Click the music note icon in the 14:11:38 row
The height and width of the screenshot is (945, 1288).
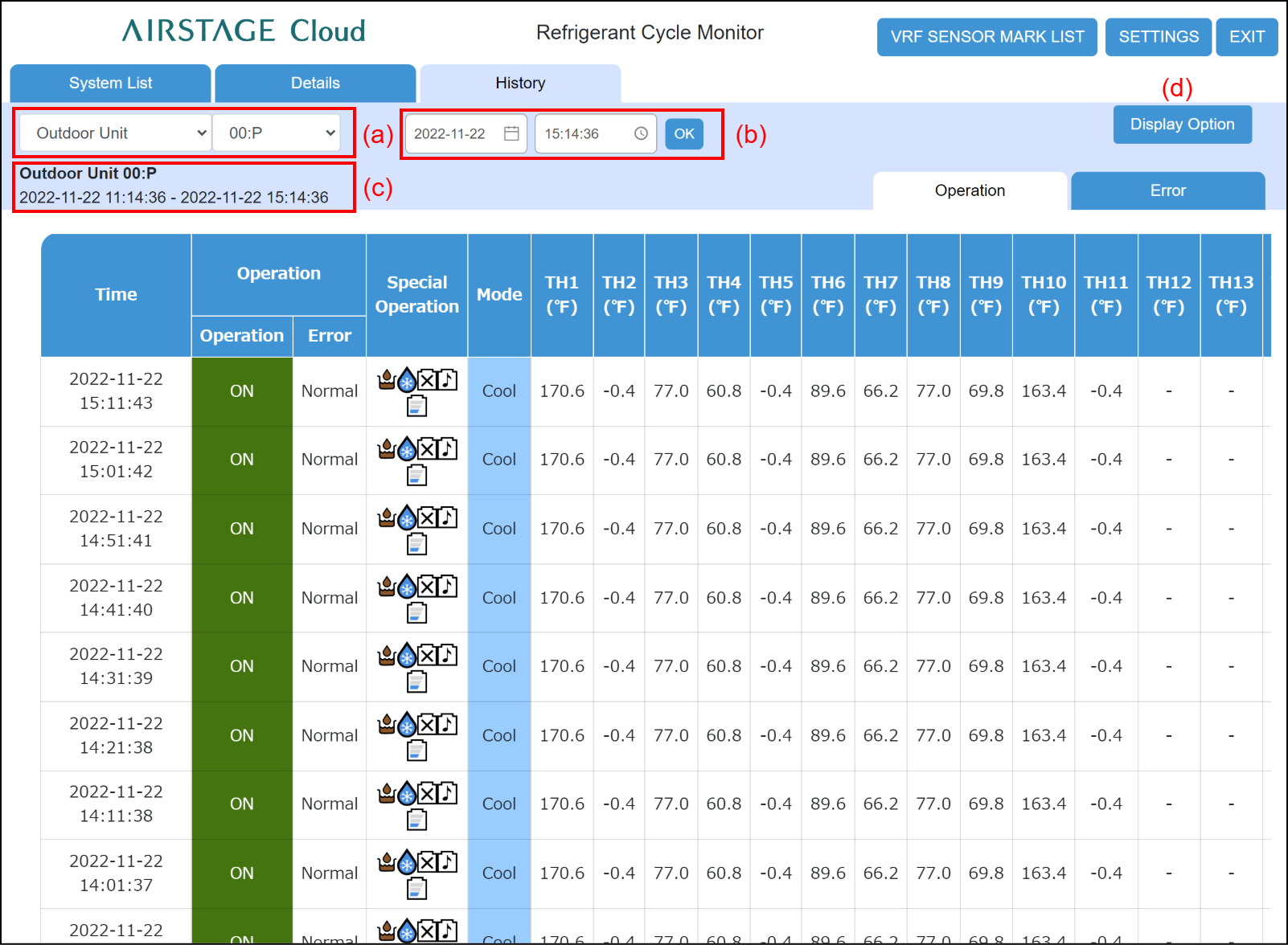click(448, 793)
